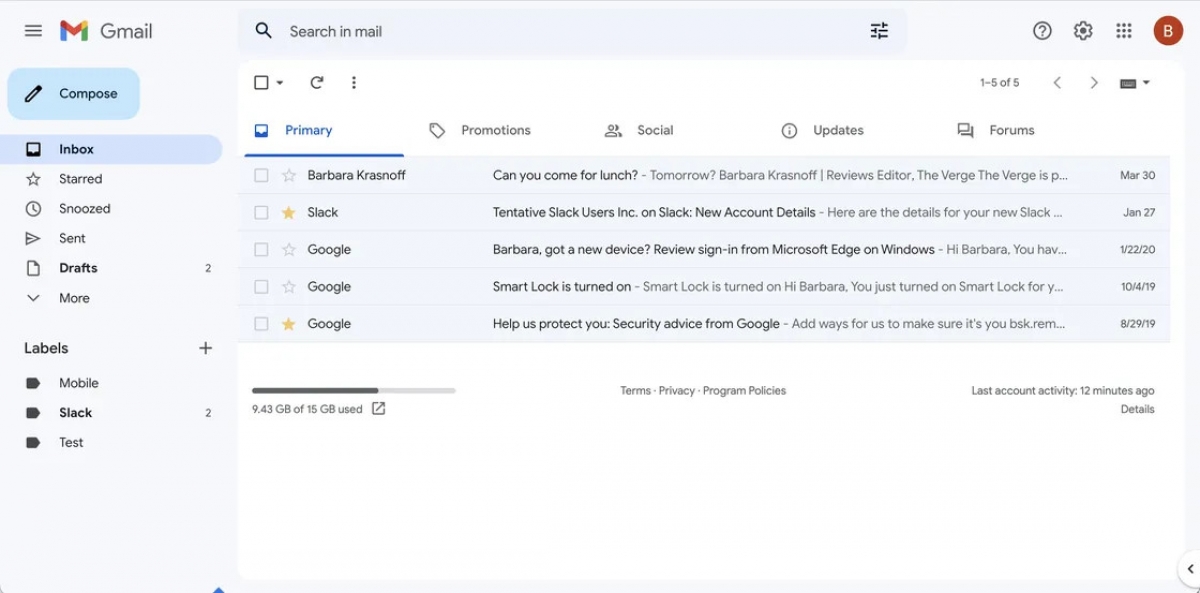
Task: Refresh the inbox
Action: [x=317, y=83]
